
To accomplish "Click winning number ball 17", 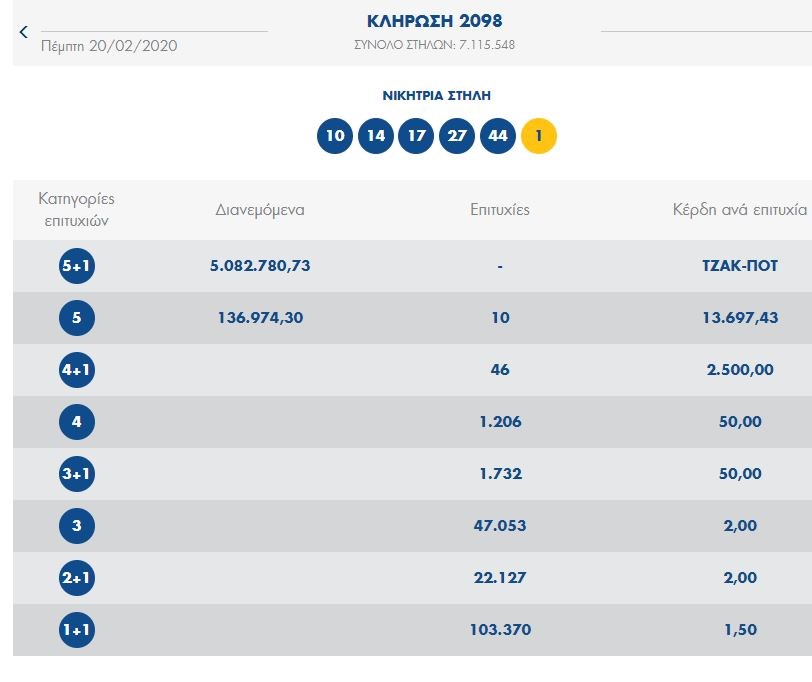I will (416, 136).
